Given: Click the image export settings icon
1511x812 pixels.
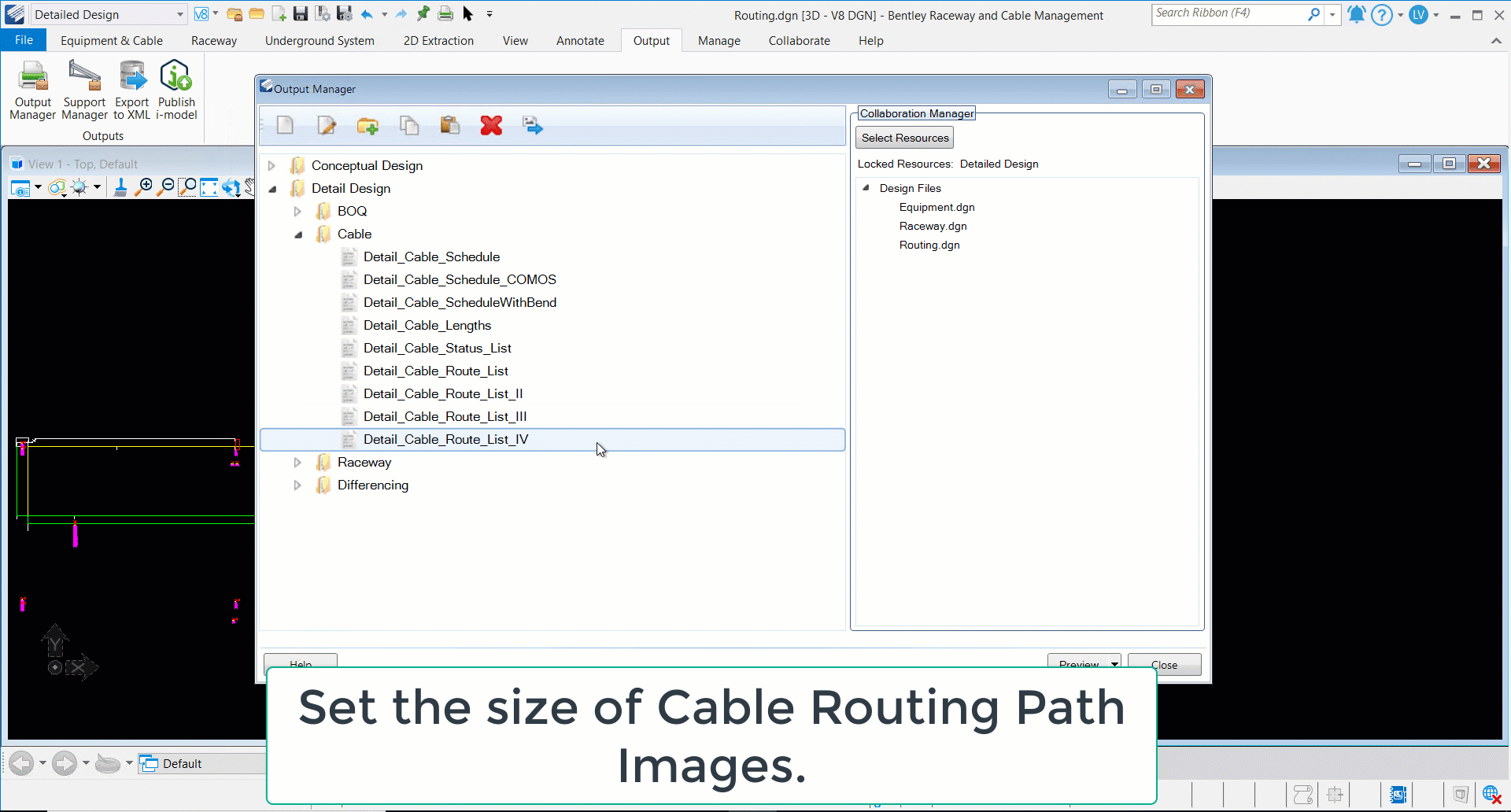Looking at the screenshot, I should (x=533, y=125).
